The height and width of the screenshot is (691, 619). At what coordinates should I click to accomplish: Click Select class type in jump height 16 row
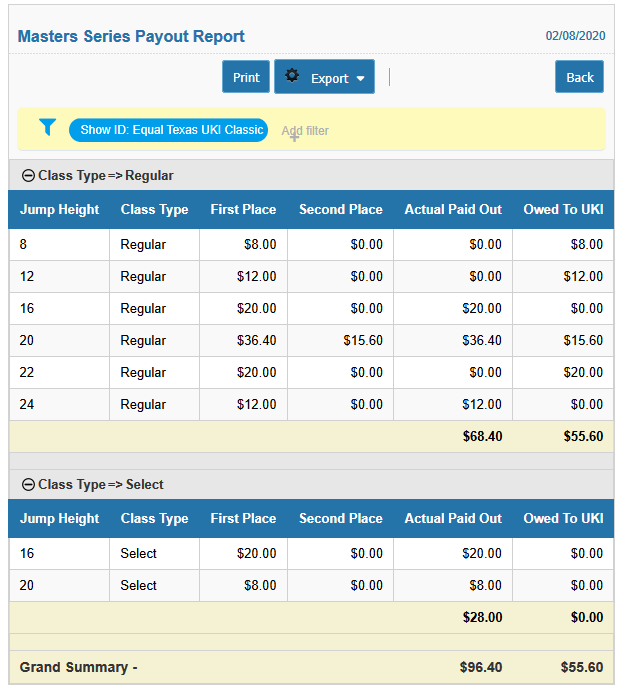(154, 554)
